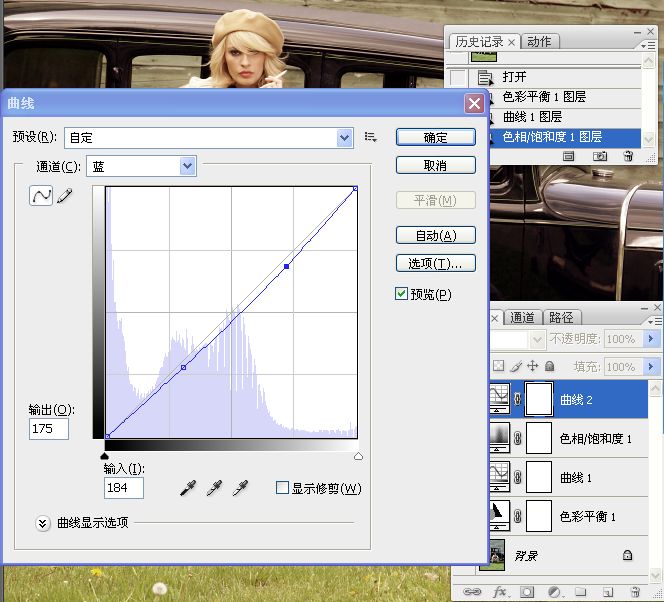664x602 pixels.
Task: Switch to the 路径 paths tab
Action: (562, 317)
